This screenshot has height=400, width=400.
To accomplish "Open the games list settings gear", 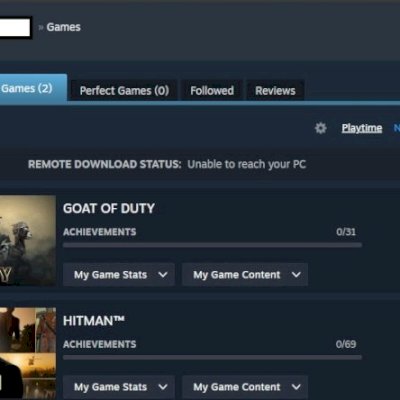I will [321, 128].
